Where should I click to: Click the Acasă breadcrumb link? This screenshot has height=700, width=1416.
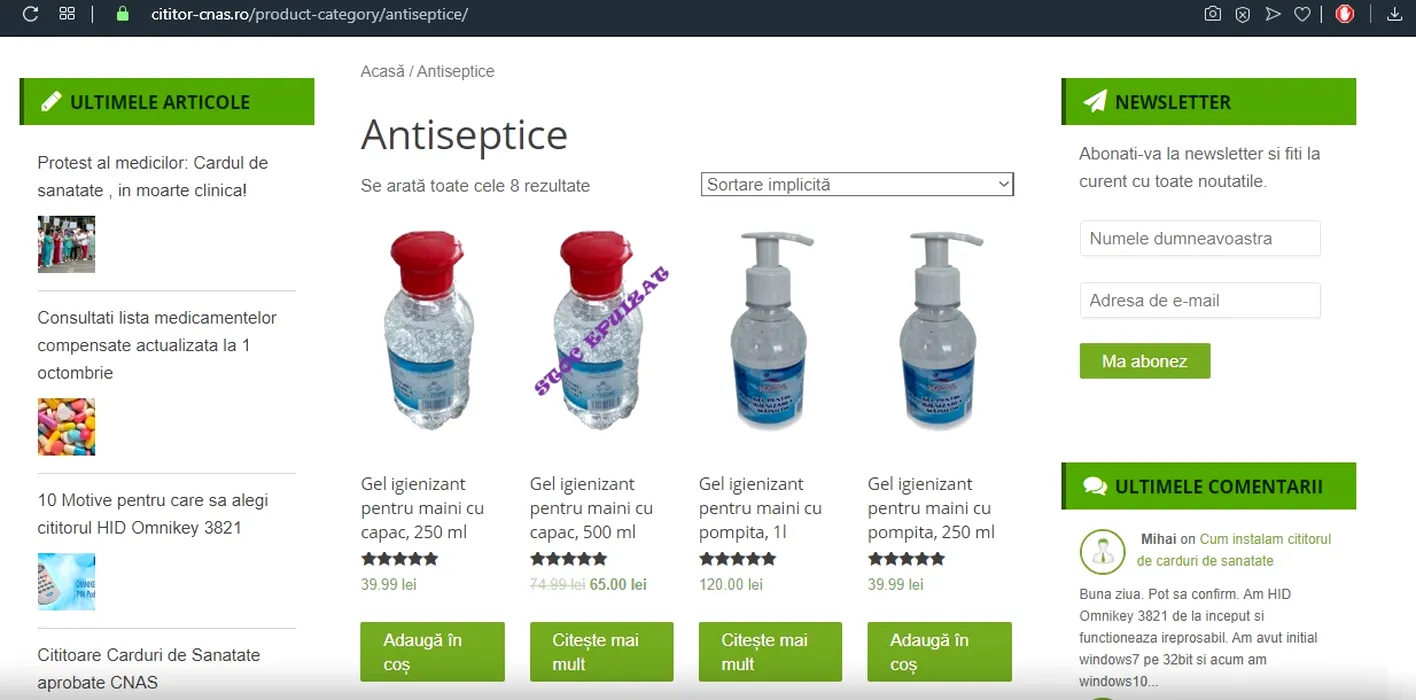click(x=383, y=71)
